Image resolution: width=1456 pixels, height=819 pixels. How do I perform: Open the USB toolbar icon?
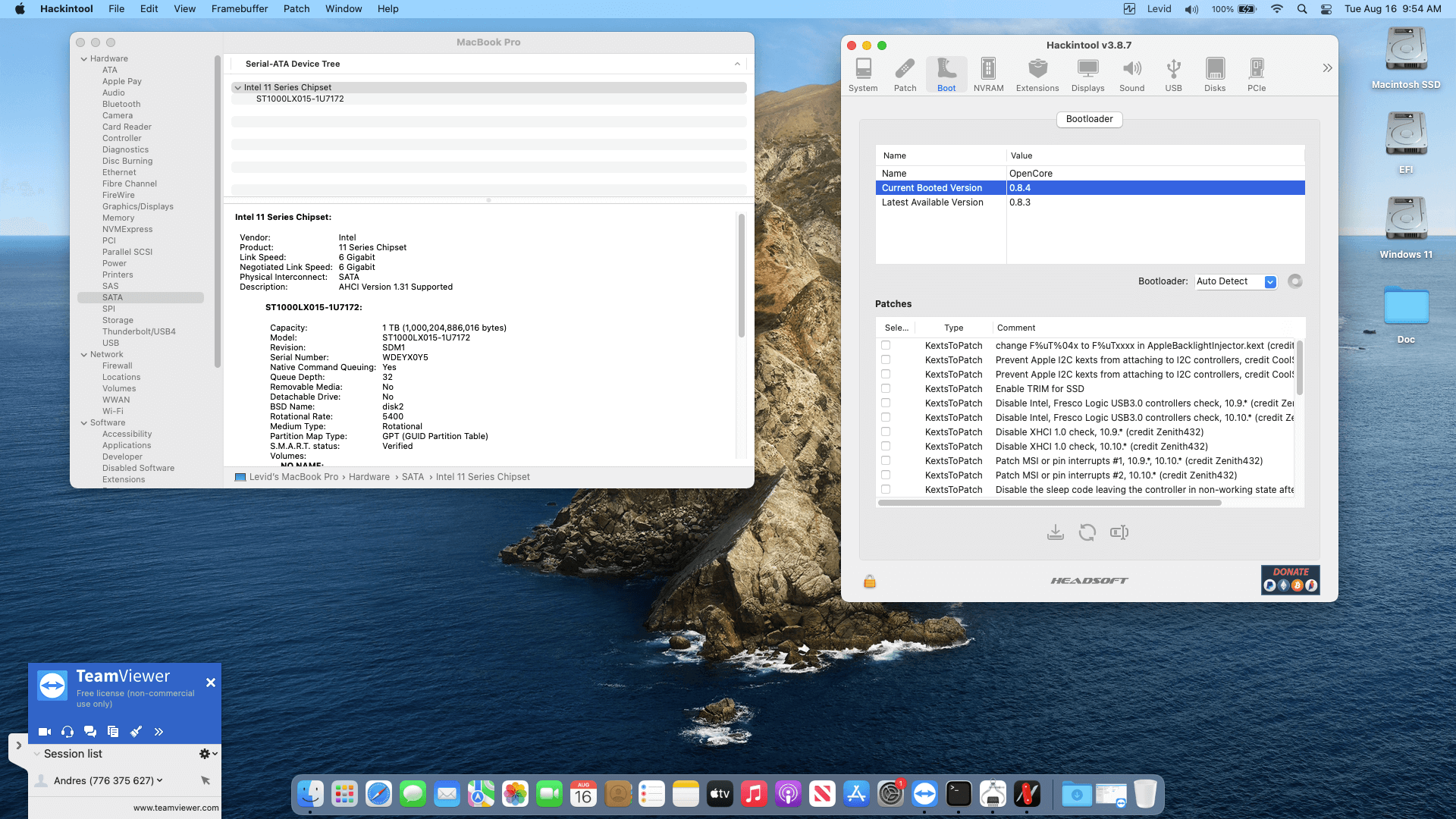click(x=1173, y=75)
